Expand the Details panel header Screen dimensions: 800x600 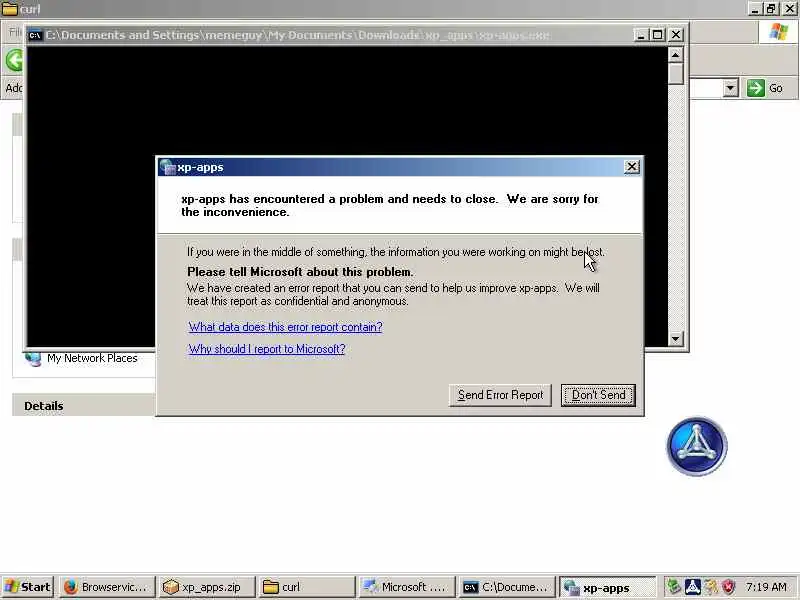tap(84, 406)
